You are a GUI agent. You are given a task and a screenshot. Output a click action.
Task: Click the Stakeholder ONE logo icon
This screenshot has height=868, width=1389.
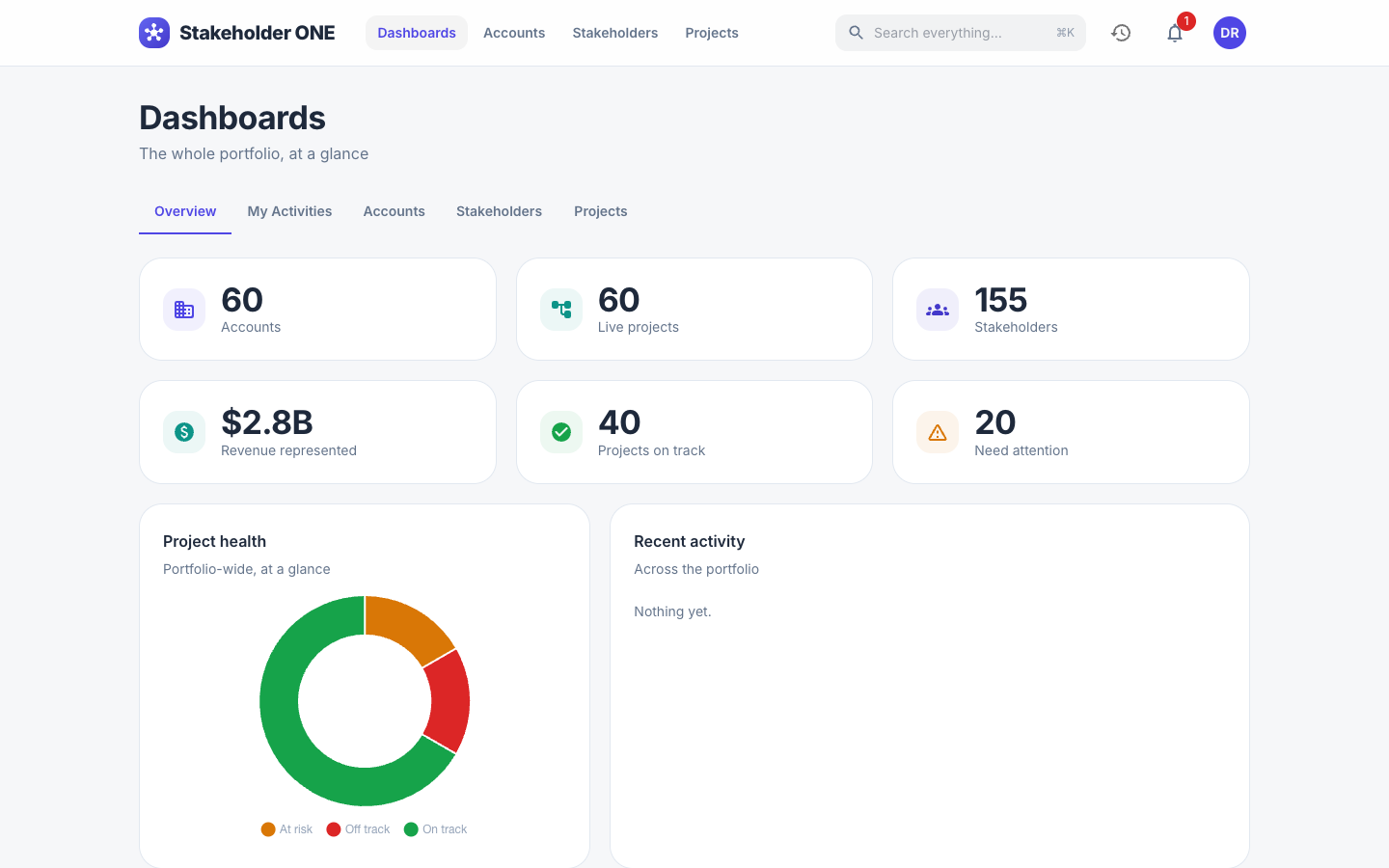[154, 33]
